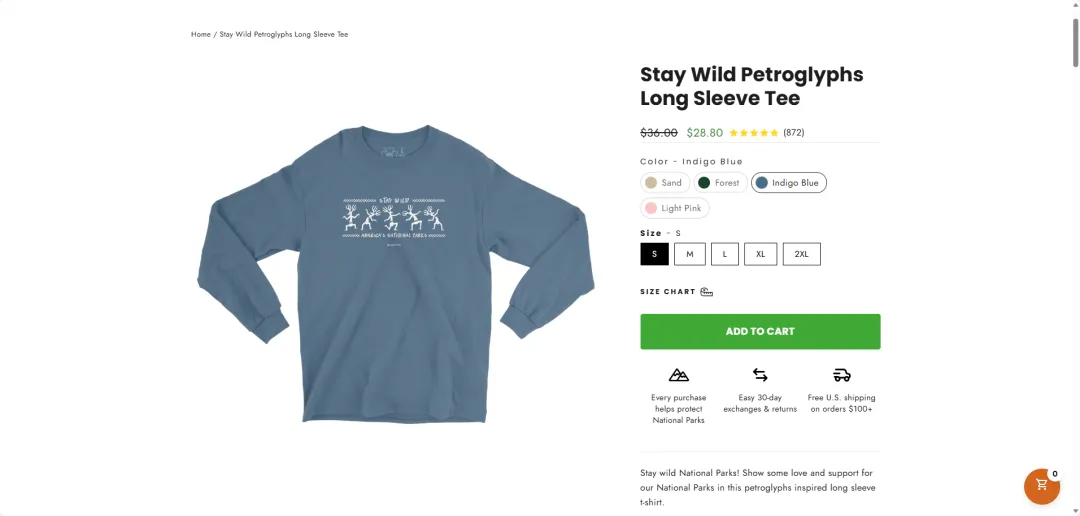Viewport: 1080px width, 516px height.
Task: Choose size 2XL
Action: coord(801,254)
